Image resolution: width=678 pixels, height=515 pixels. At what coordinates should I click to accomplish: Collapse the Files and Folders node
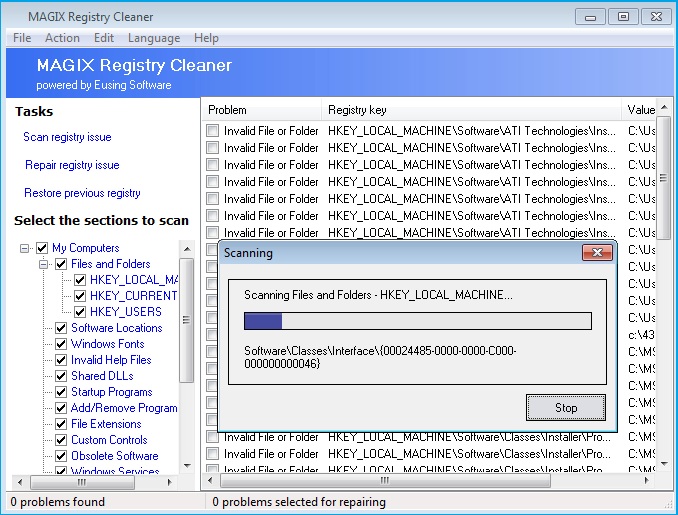[44, 264]
